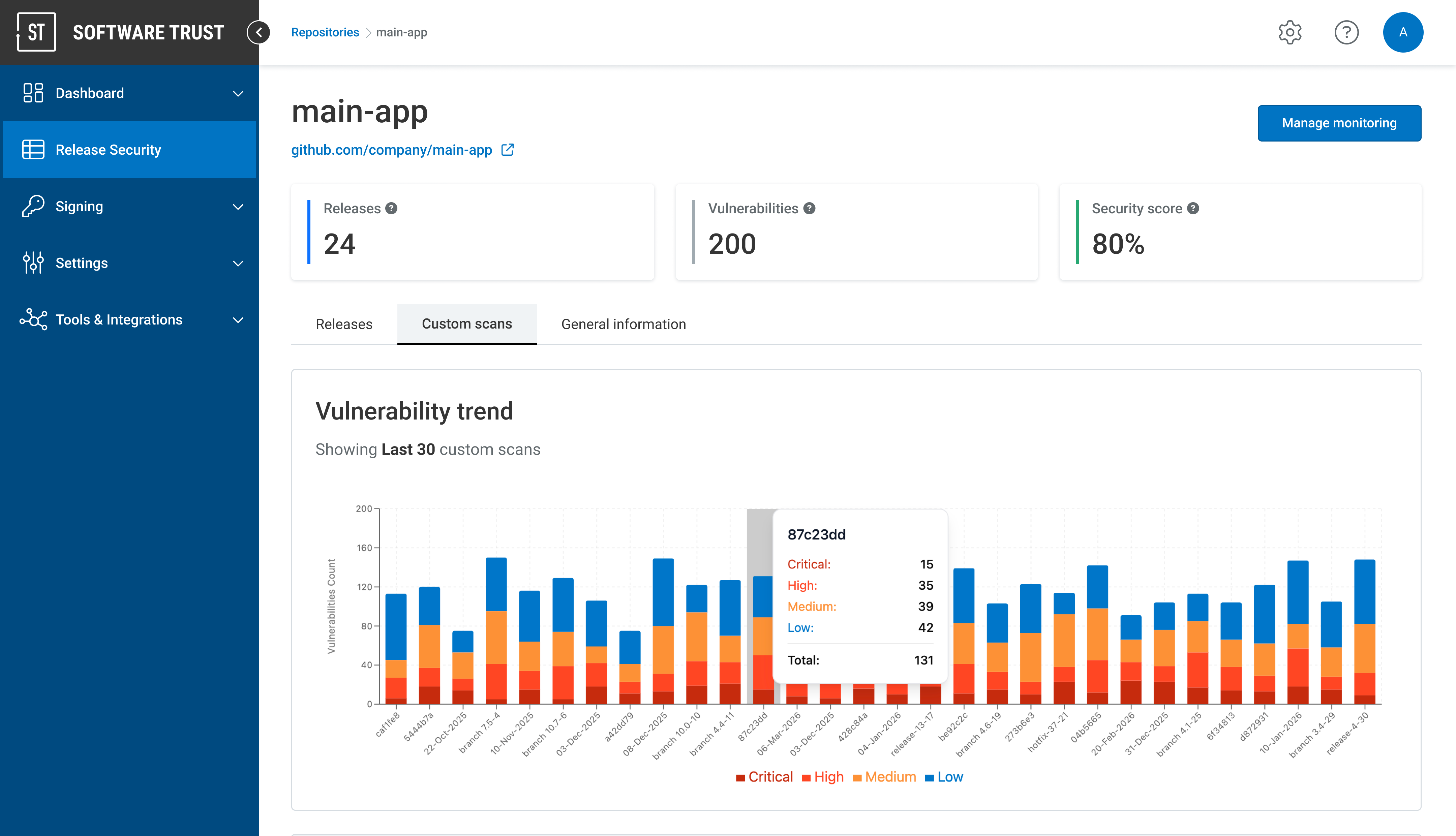1456x836 pixels.
Task: Toggle the Medium series in the legend
Action: pyautogui.click(x=884, y=777)
